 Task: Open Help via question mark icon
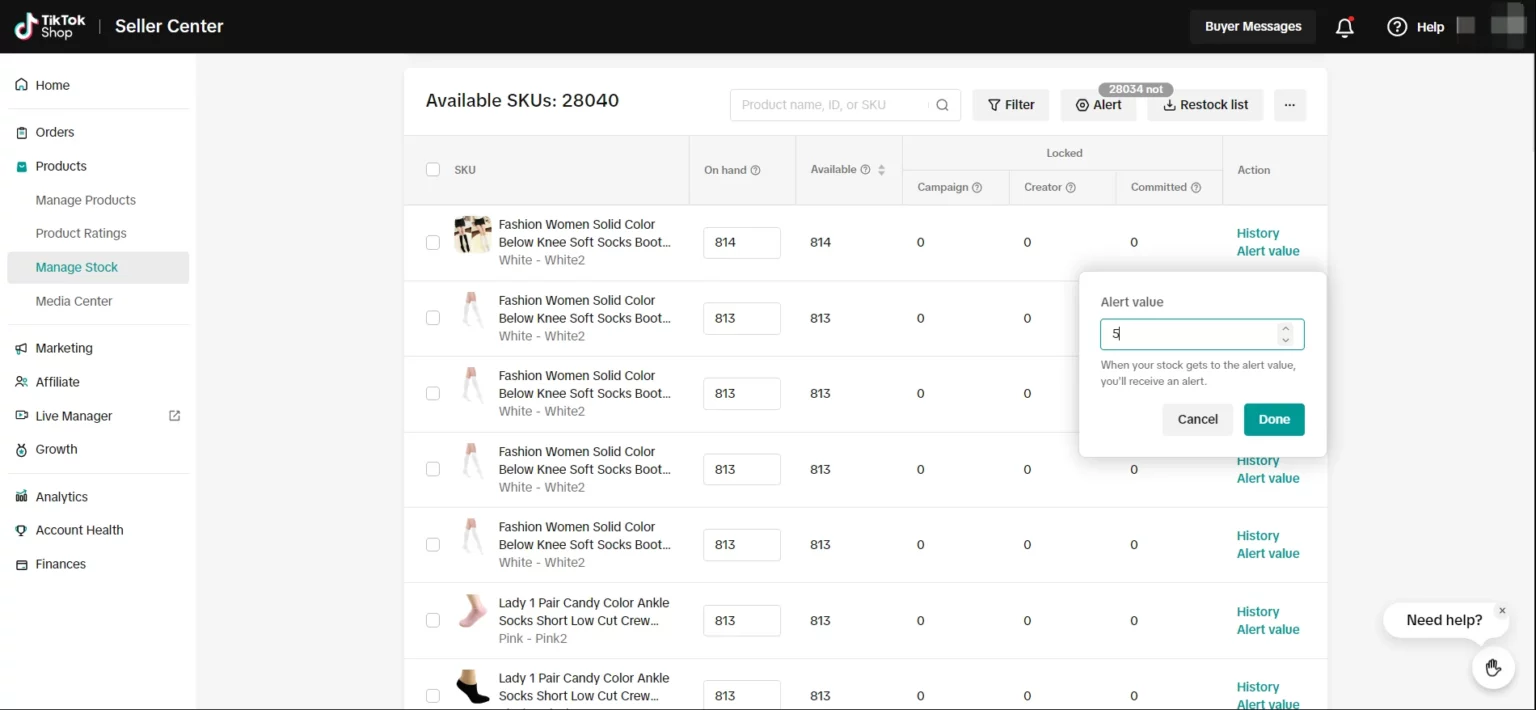point(1397,27)
